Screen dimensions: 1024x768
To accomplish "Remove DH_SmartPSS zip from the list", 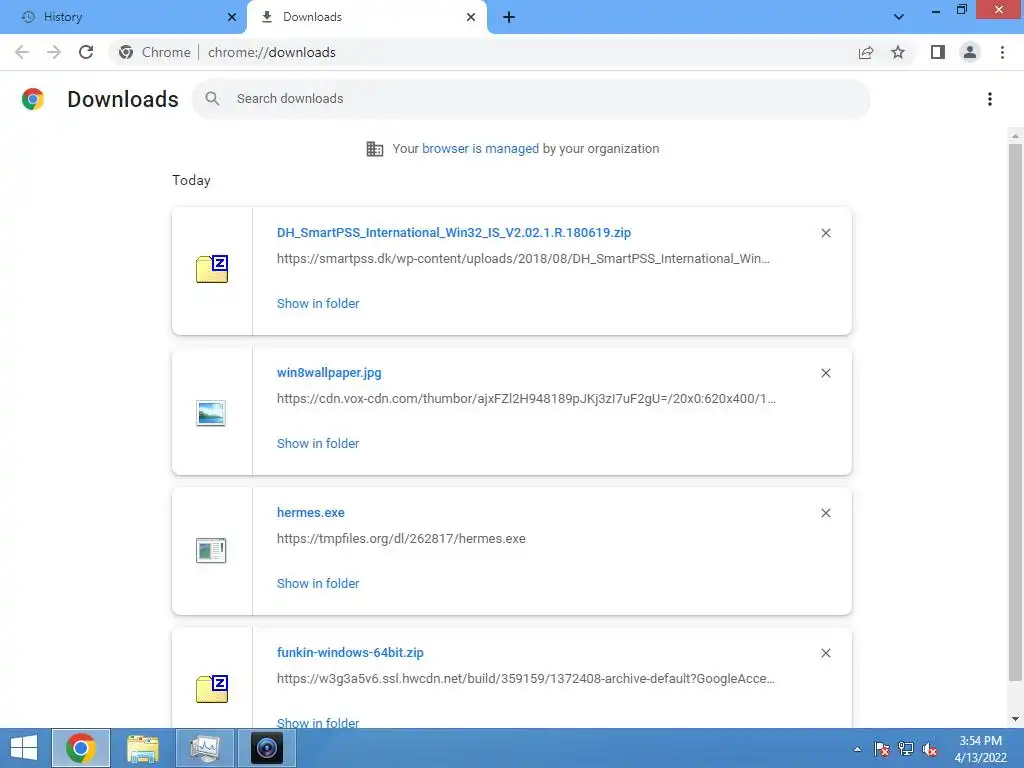I will [826, 233].
